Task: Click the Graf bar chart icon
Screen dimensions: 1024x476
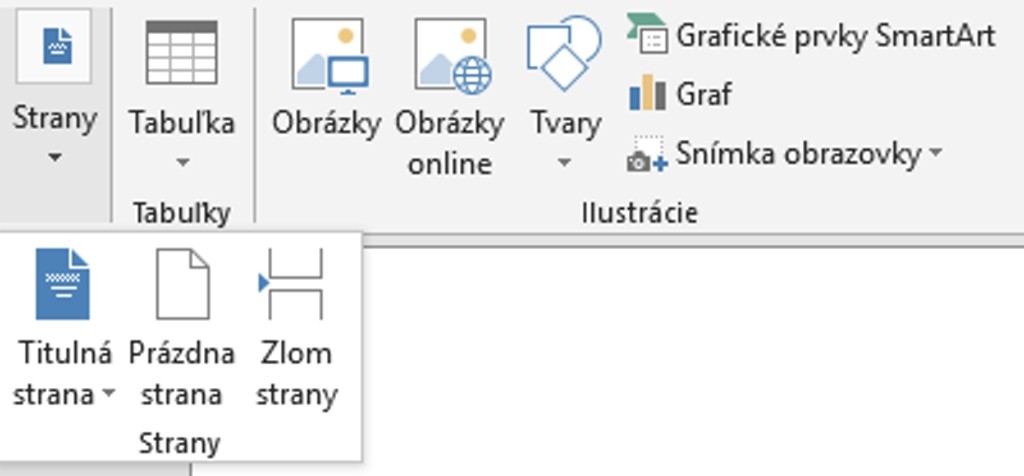Action: [x=647, y=94]
